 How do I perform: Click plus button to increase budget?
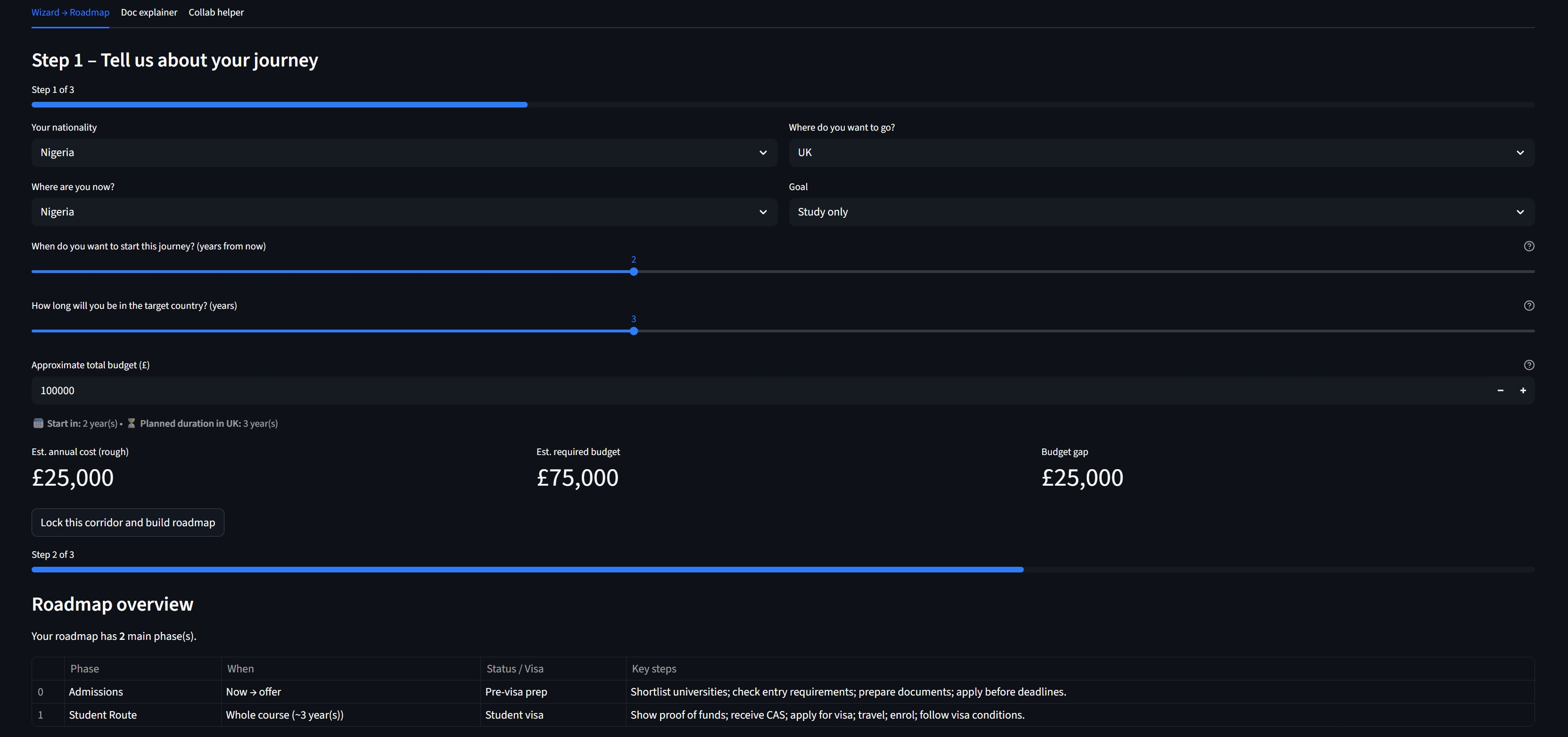click(x=1522, y=391)
